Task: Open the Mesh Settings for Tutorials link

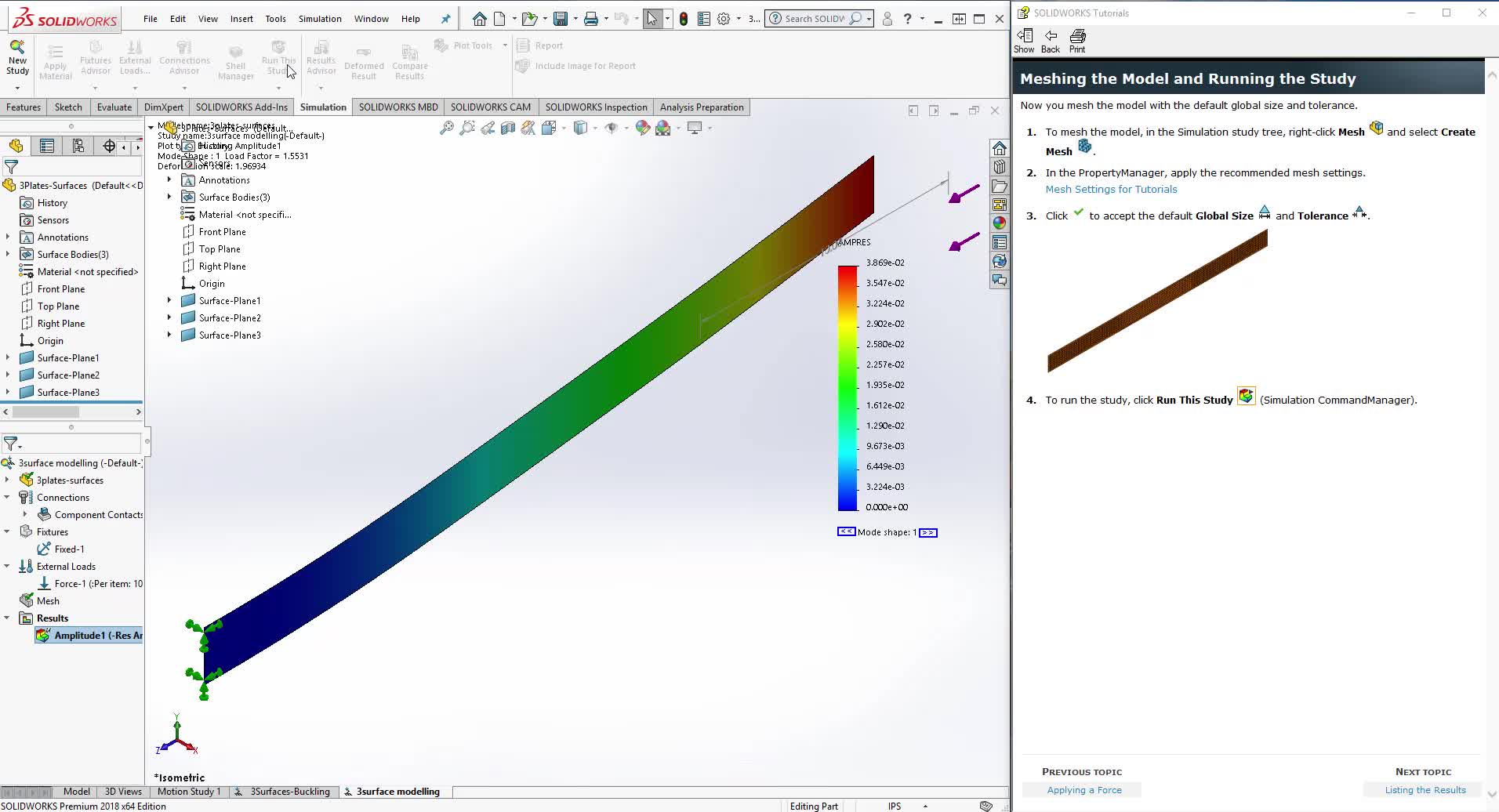Action: pos(1110,189)
